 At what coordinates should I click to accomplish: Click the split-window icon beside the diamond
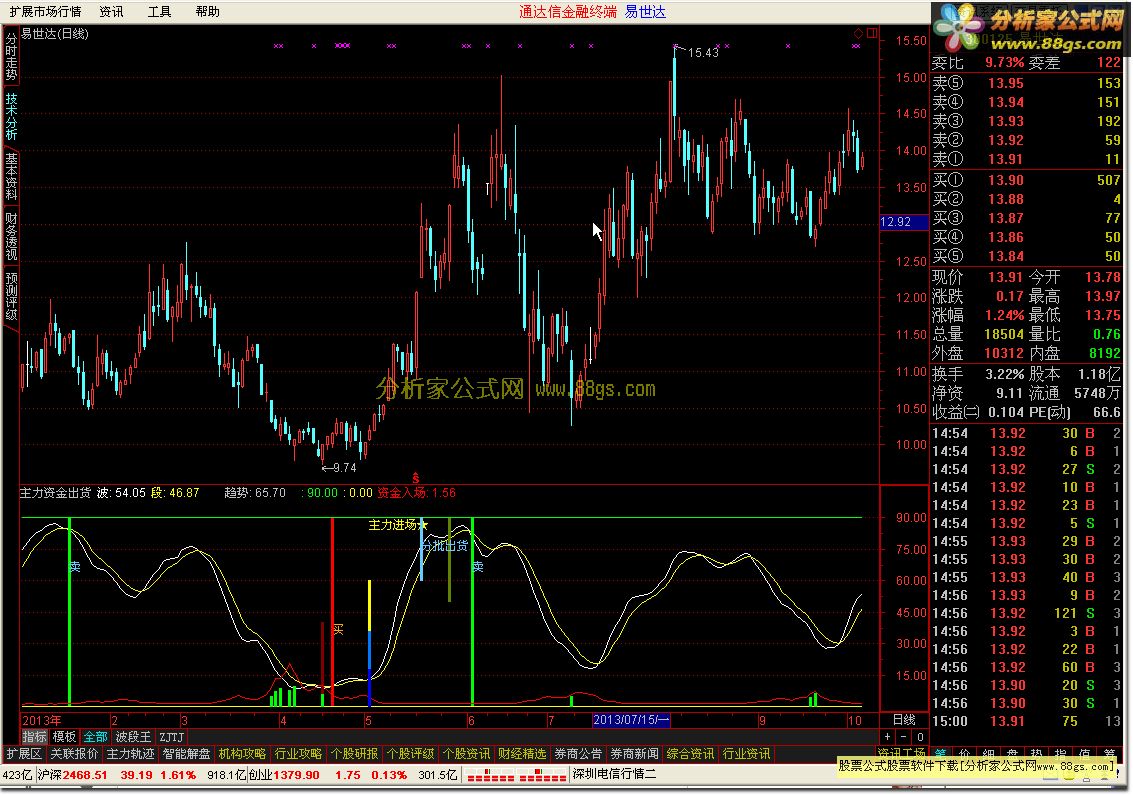point(872,33)
